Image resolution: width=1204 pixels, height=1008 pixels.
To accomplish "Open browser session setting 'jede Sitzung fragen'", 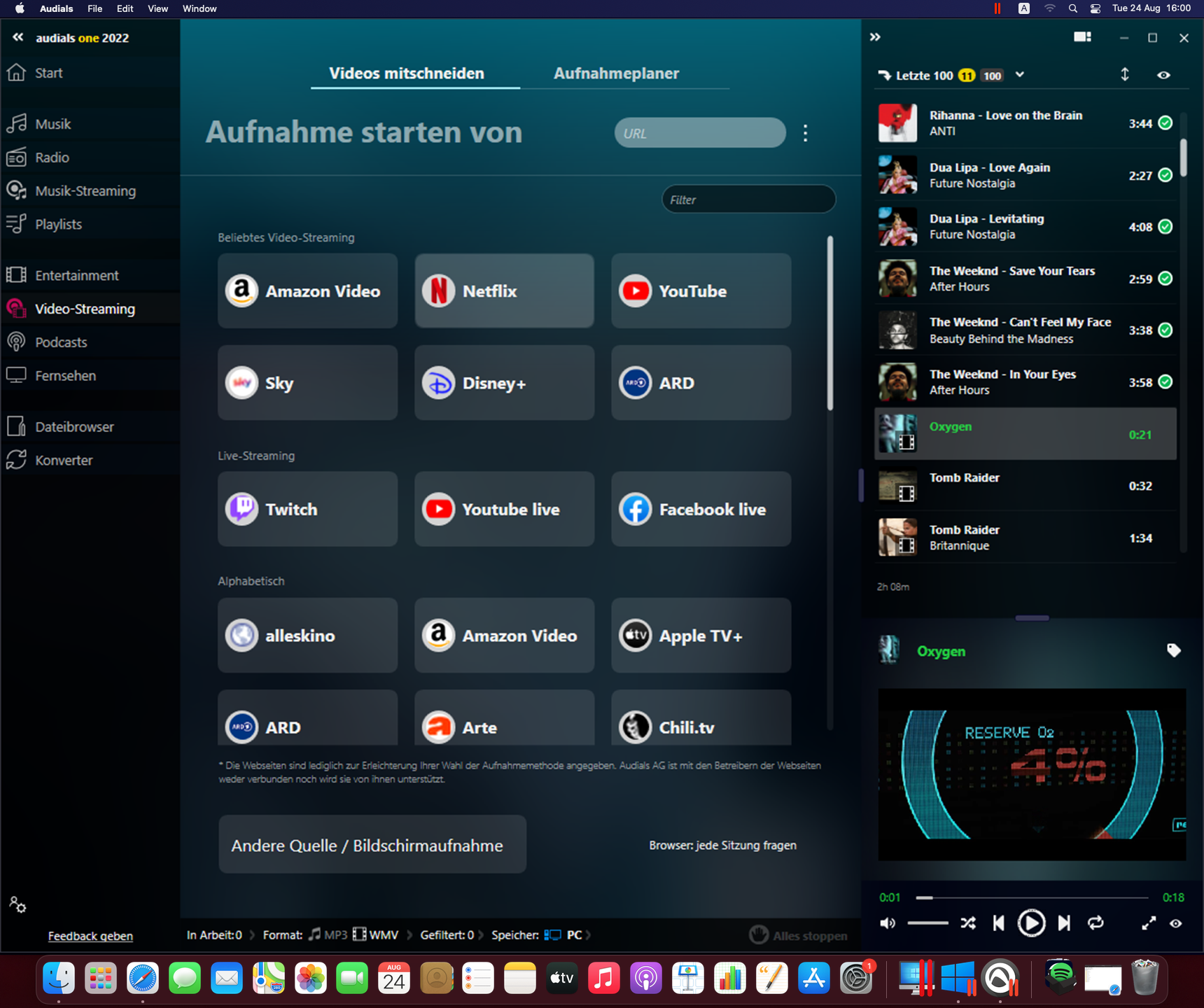I will (722, 846).
